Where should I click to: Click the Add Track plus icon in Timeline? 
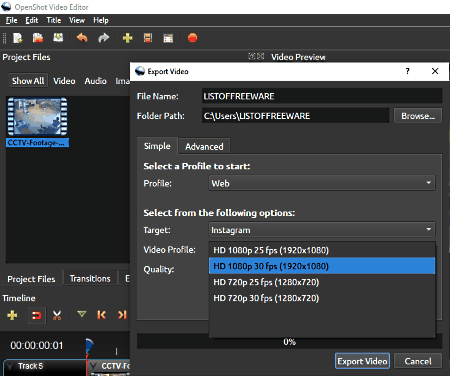[12, 315]
